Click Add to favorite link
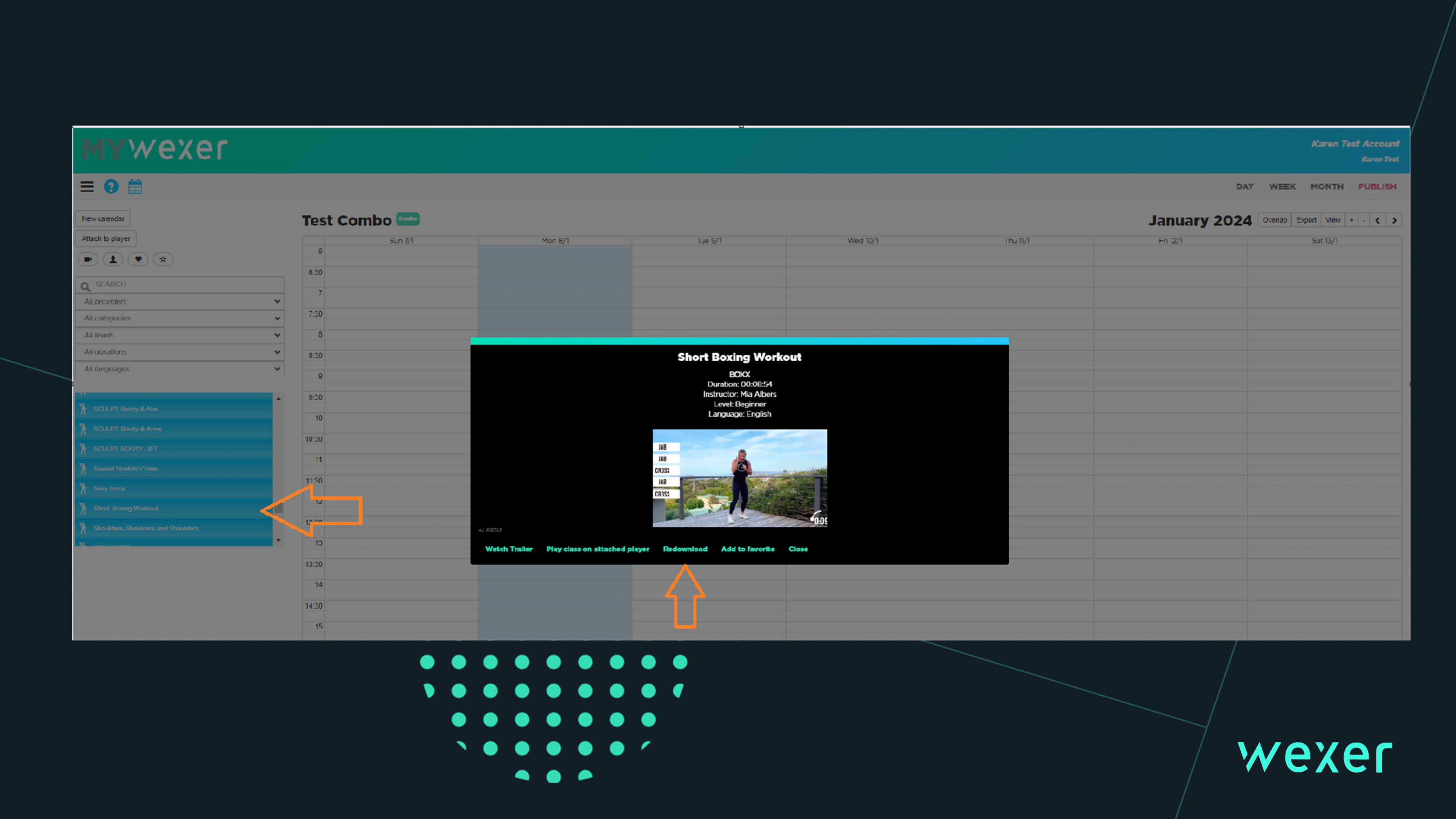Viewport: 1456px width, 819px height. tap(748, 549)
